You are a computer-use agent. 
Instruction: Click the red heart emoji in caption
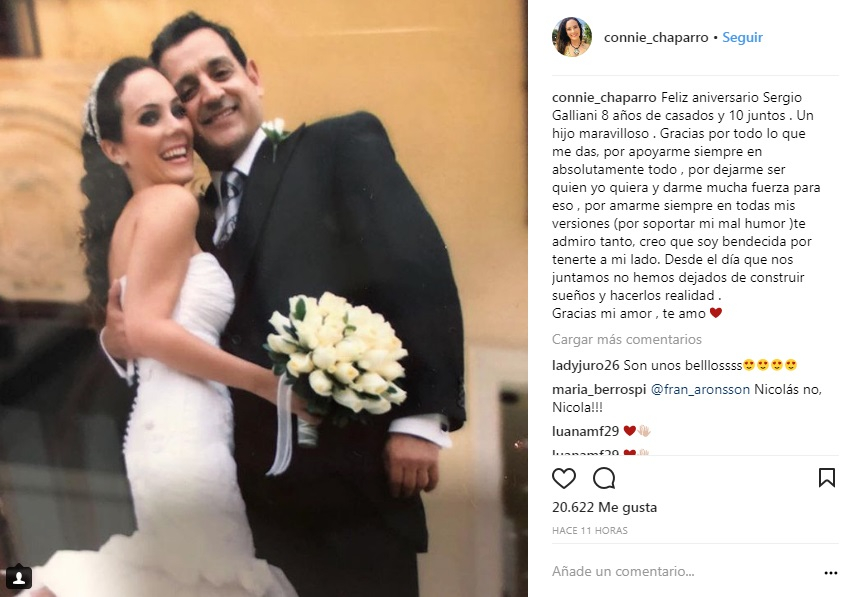[715, 313]
